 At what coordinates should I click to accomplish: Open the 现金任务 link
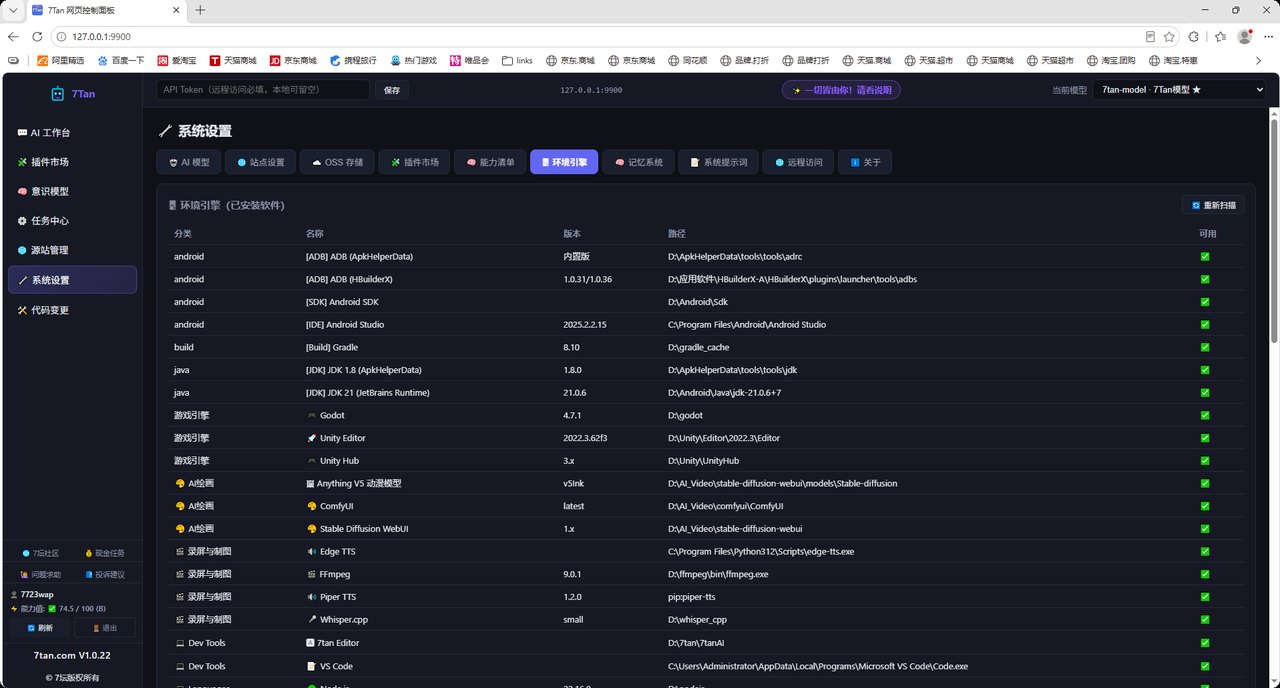coord(105,553)
